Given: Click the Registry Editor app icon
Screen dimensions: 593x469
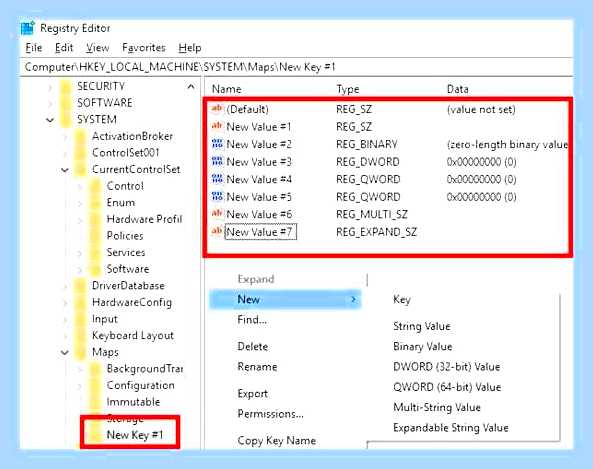Looking at the screenshot, I should [28, 28].
